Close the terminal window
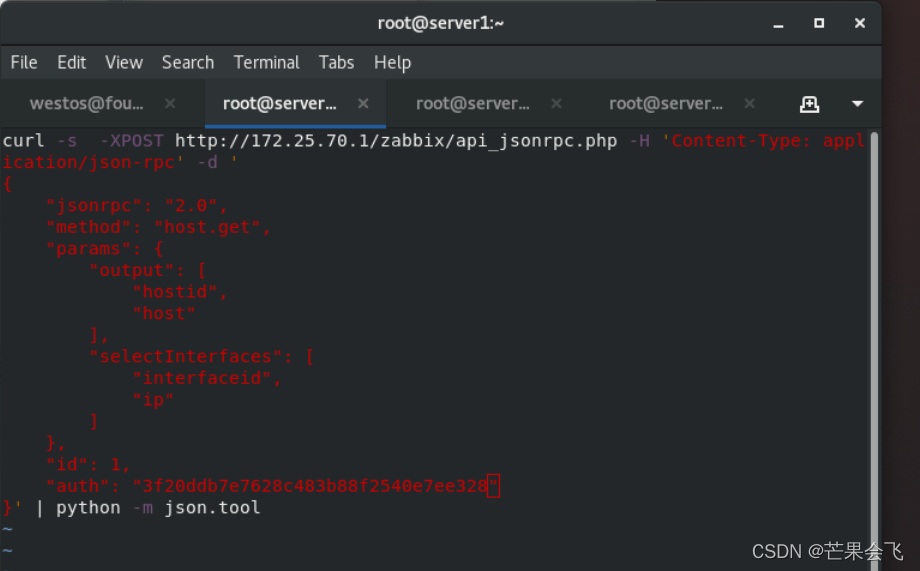This screenshot has height=571, width=920. point(860,23)
